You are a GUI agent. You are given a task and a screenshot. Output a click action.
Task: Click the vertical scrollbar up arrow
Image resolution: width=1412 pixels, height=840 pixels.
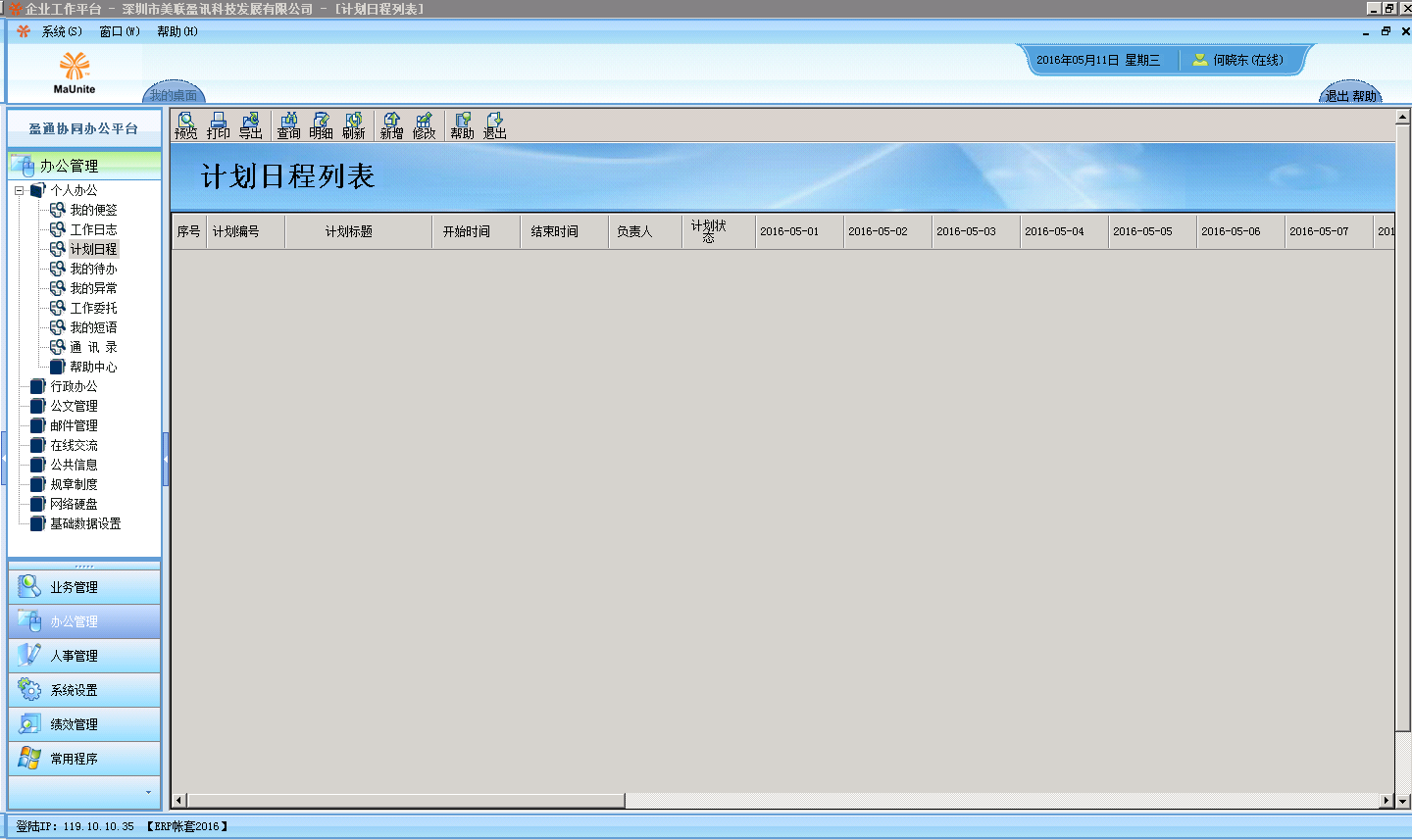pos(1402,117)
